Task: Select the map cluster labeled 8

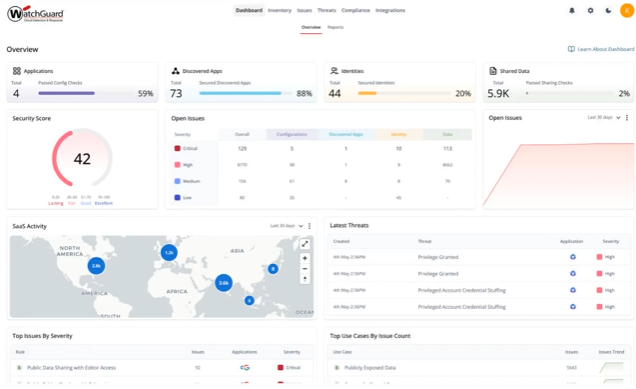Action: coord(273,269)
